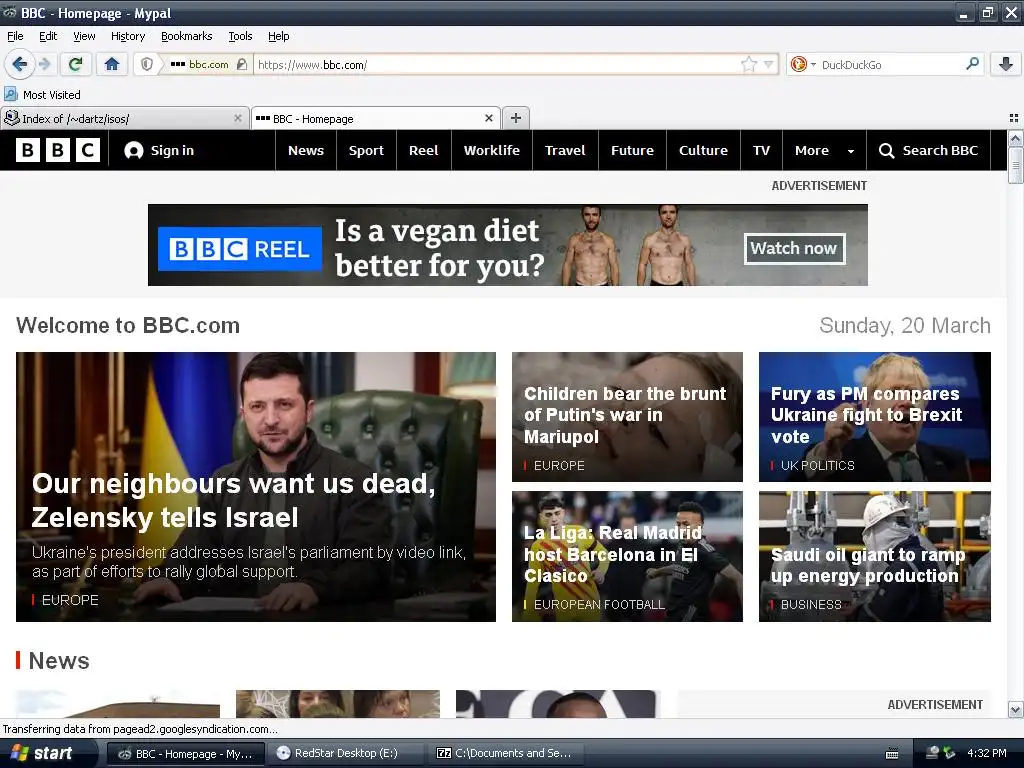Open the File menu
Viewport: 1024px width, 768px height.
(15, 36)
